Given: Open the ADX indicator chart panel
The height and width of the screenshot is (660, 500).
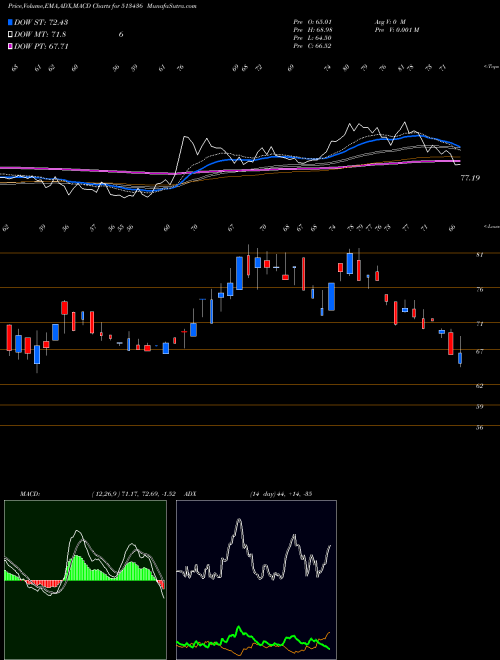Looking at the screenshot, I should click(256, 580).
